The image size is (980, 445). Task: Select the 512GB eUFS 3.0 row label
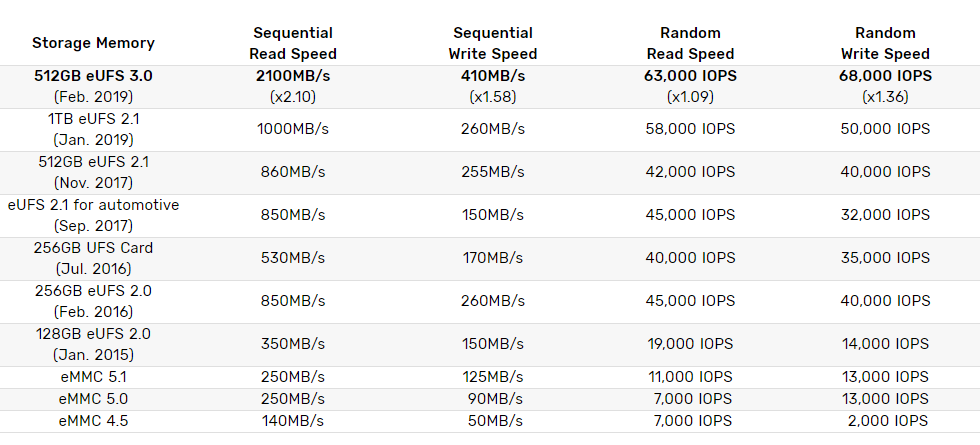pos(93,76)
